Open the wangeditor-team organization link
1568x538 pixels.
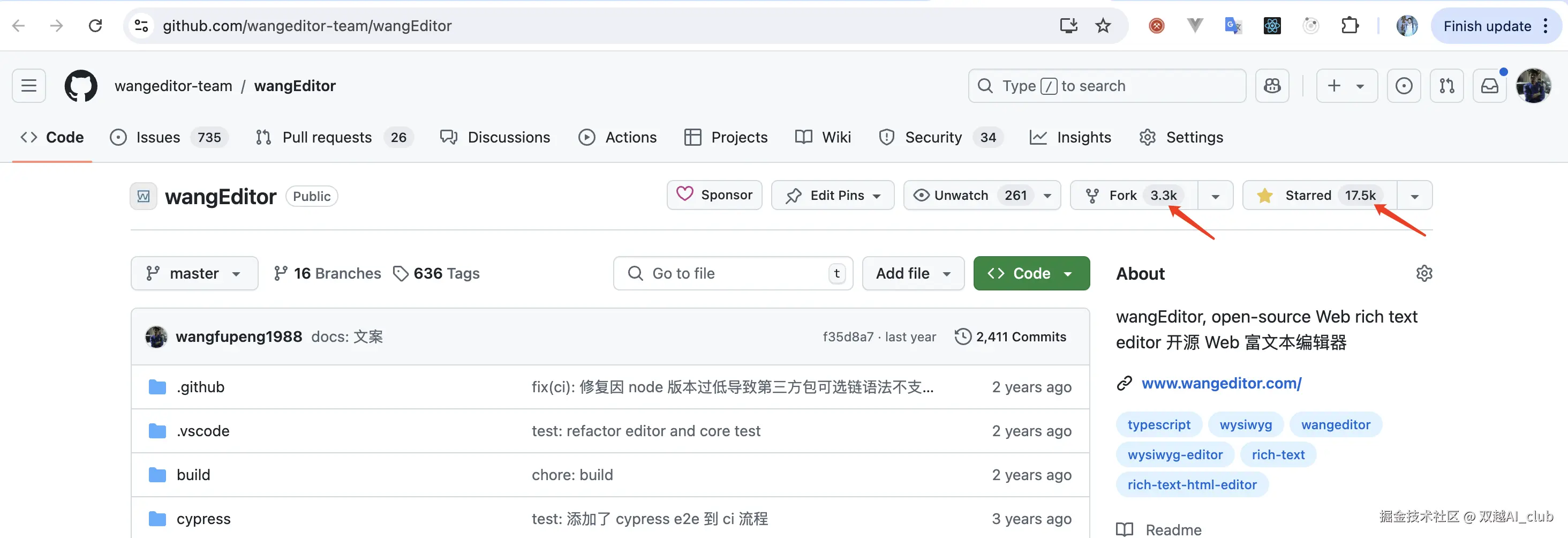(174, 86)
